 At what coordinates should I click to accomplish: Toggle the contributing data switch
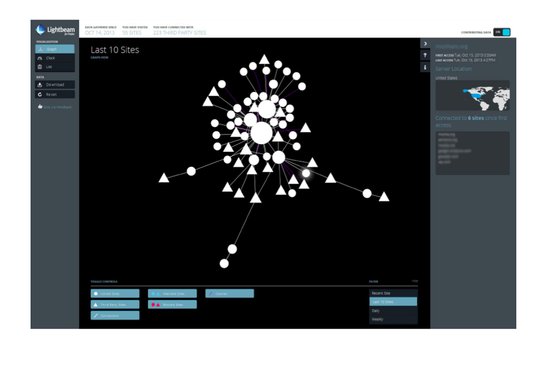(502, 32)
